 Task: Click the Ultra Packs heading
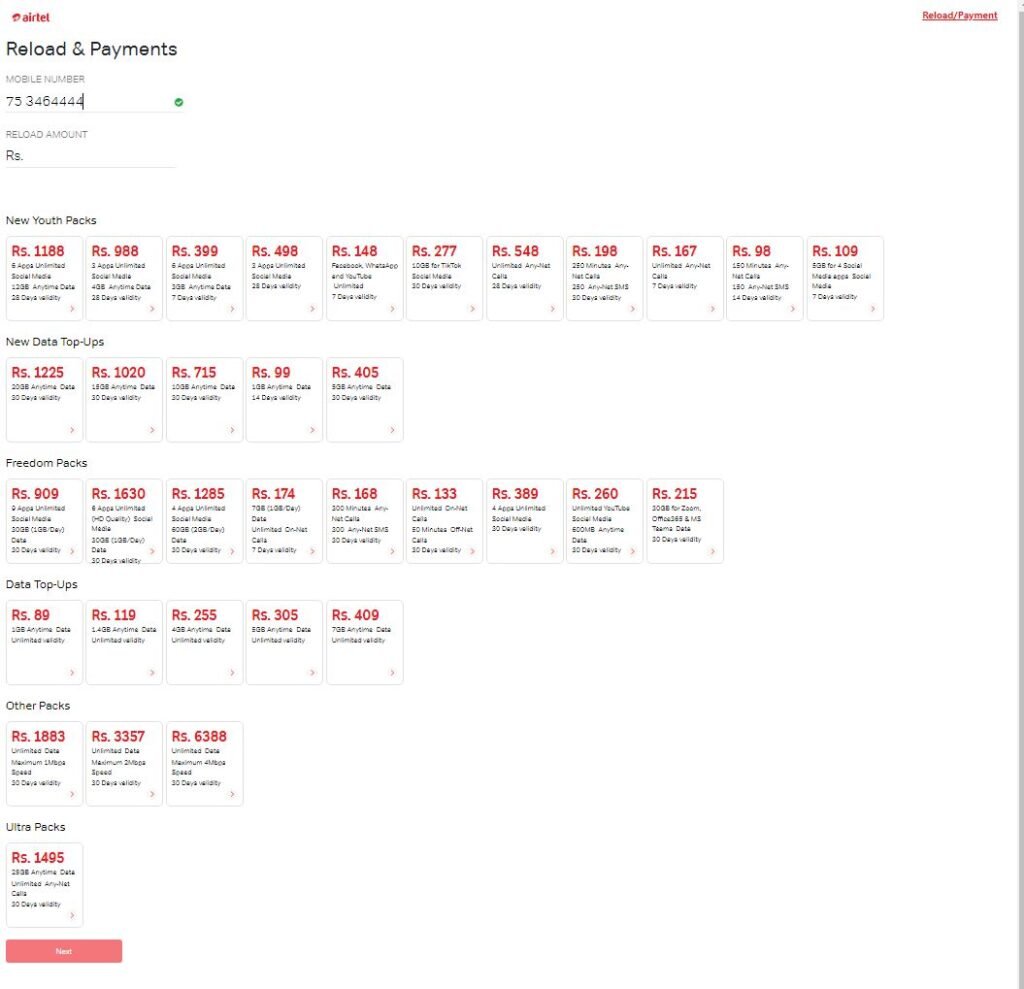click(36, 827)
